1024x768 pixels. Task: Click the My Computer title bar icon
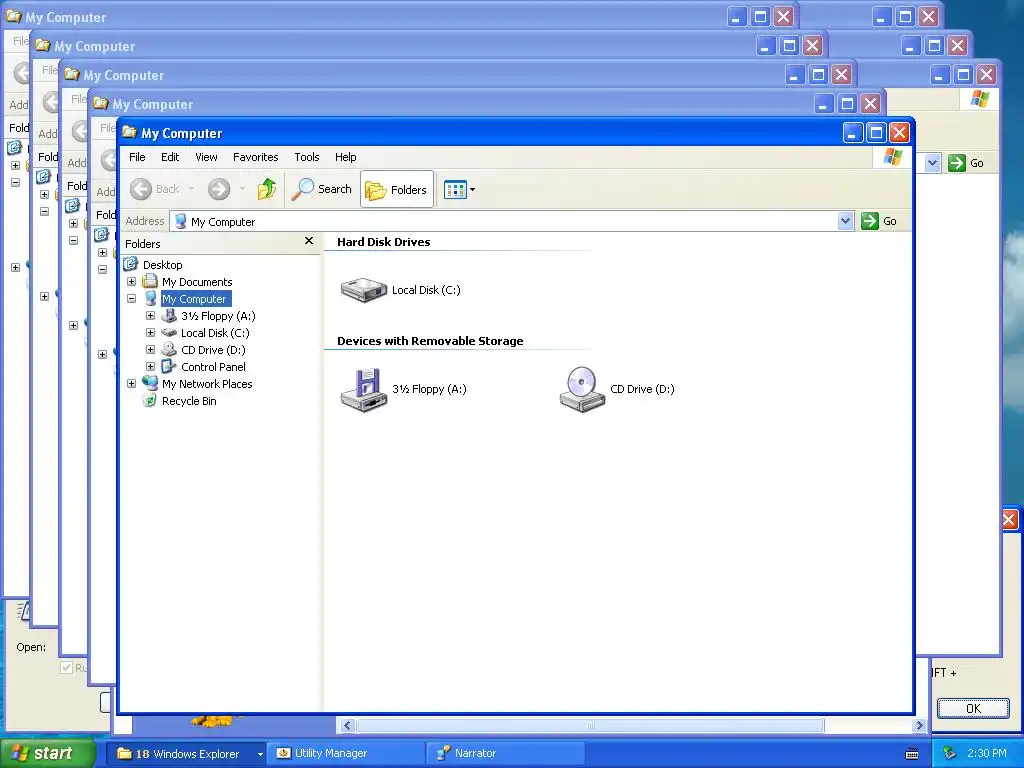coord(129,133)
